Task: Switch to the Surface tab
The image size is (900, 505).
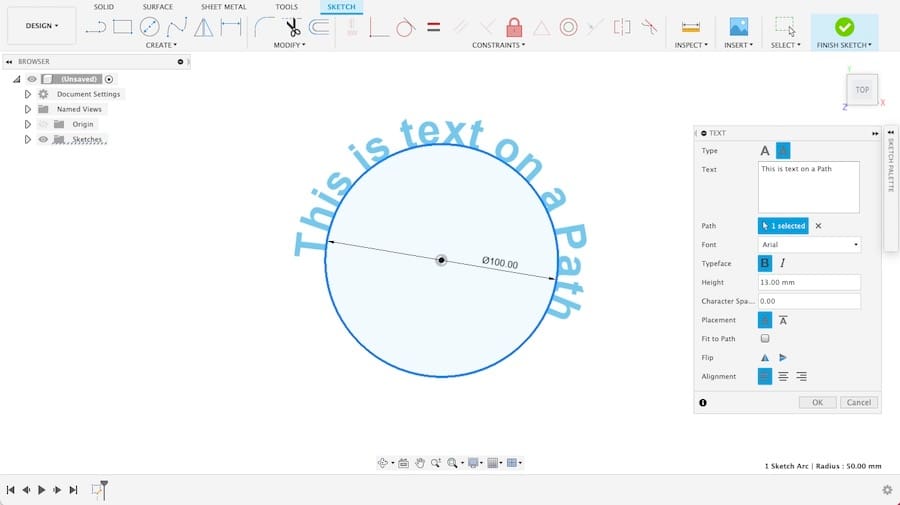Action: [x=158, y=7]
